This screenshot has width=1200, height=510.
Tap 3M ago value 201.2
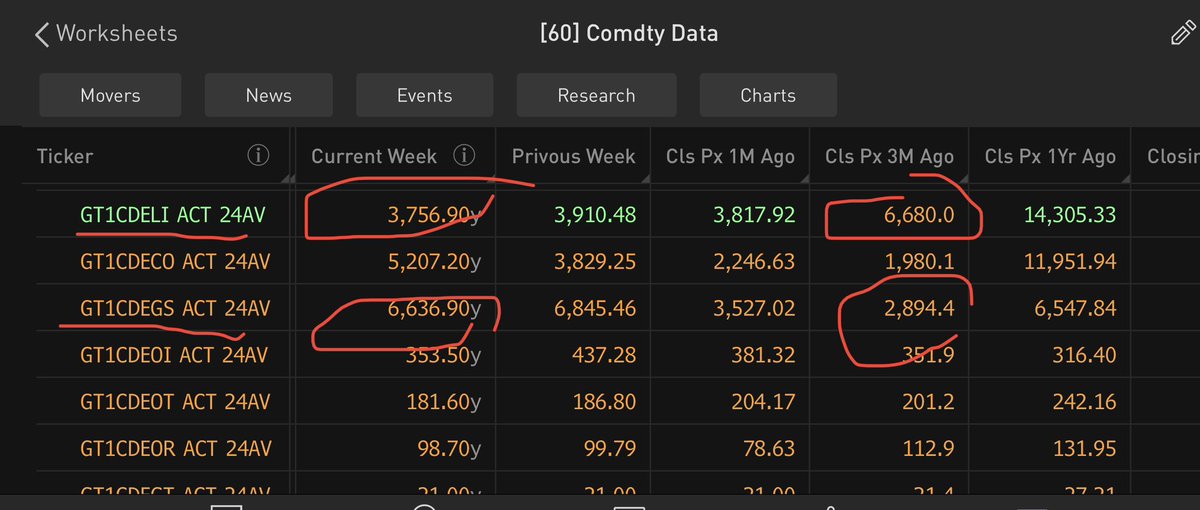[930, 403]
